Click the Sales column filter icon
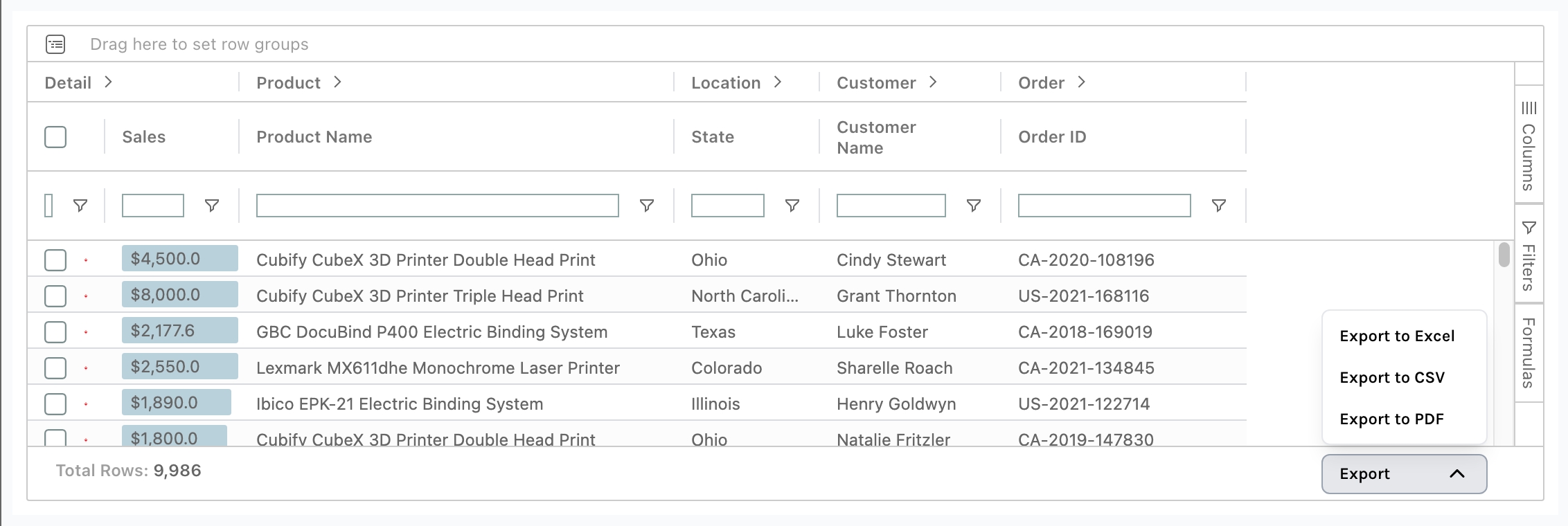 [x=212, y=206]
